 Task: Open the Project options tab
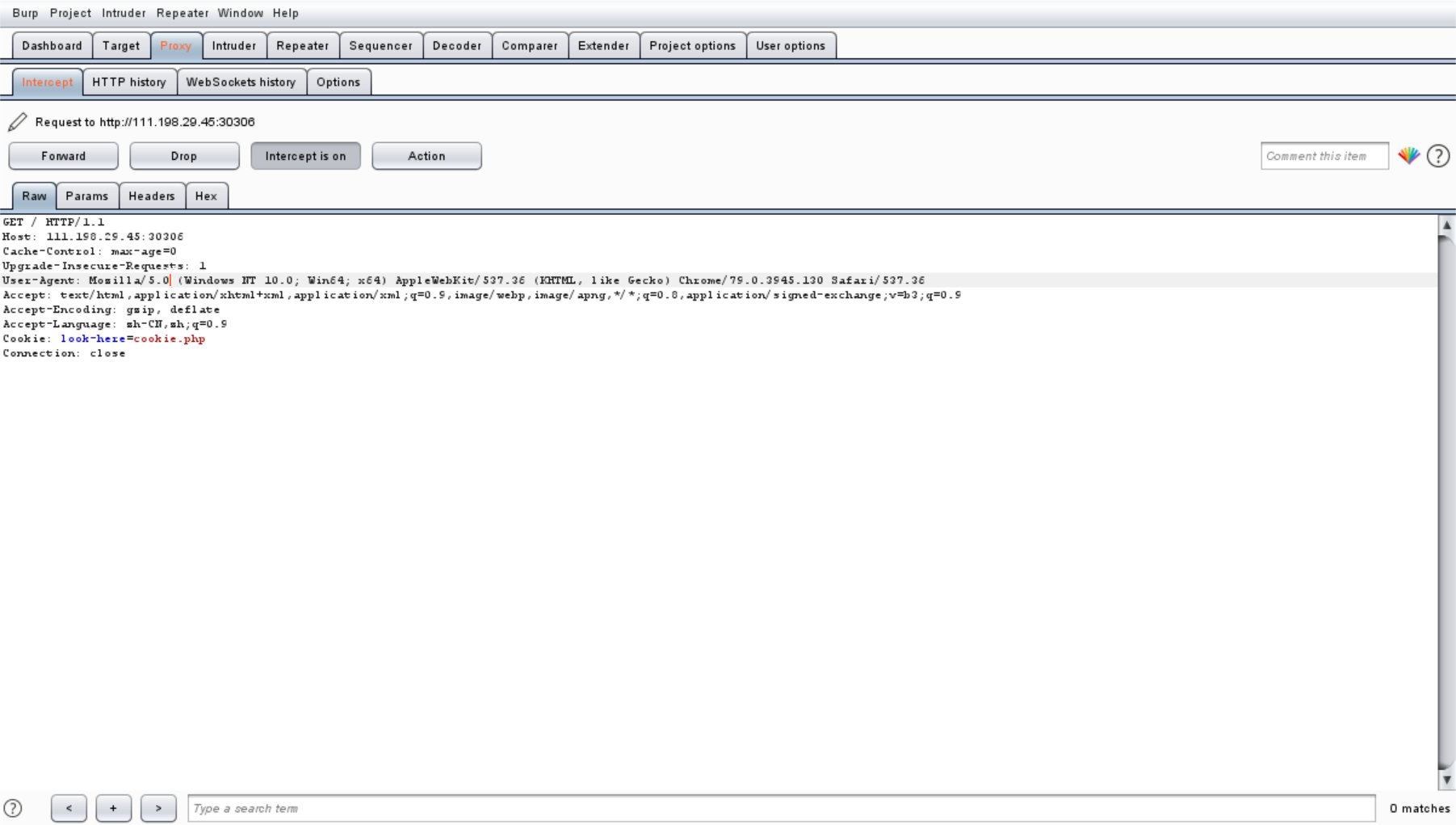pyautogui.click(x=693, y=46)
